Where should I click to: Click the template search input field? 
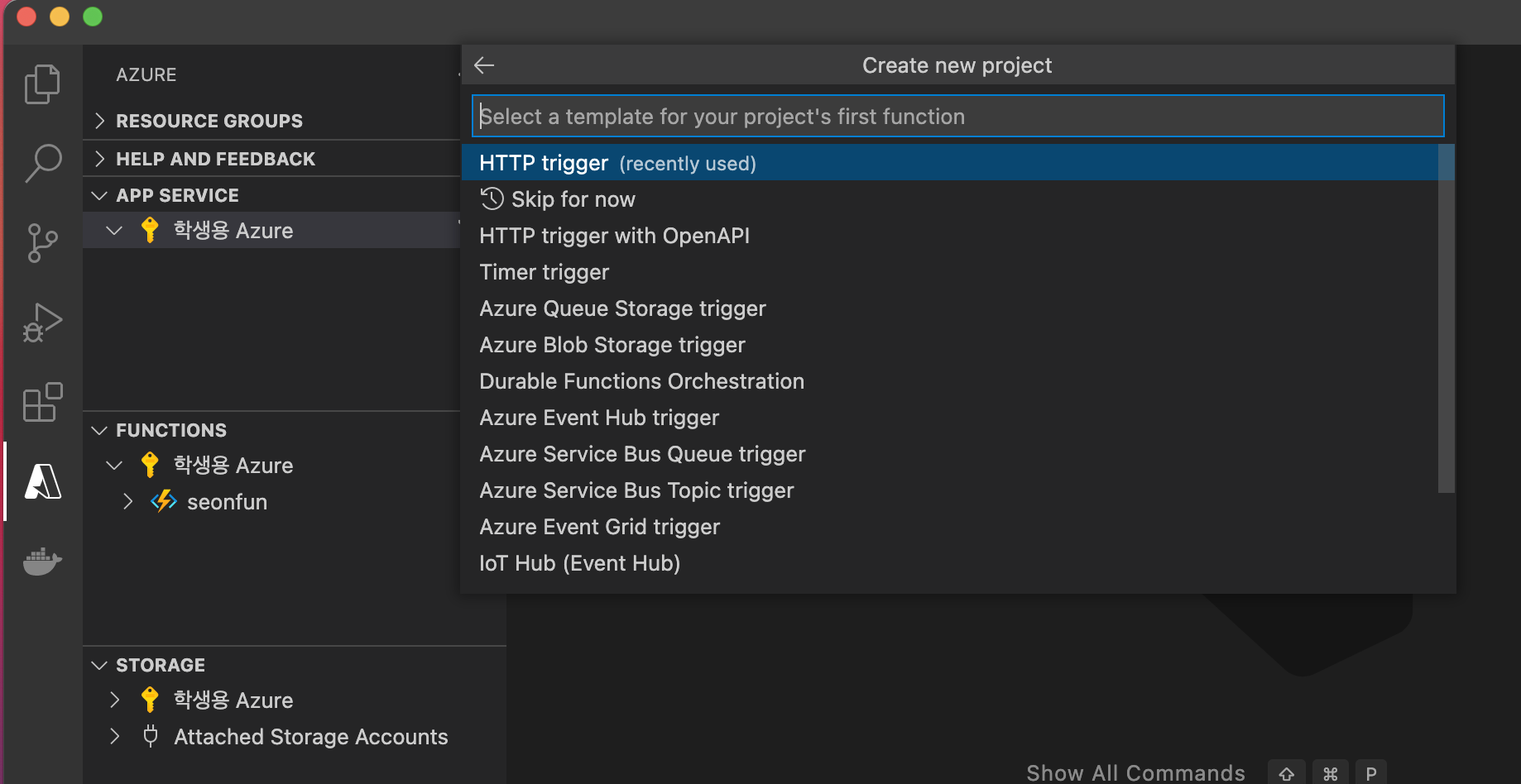[x=957, y=117]
